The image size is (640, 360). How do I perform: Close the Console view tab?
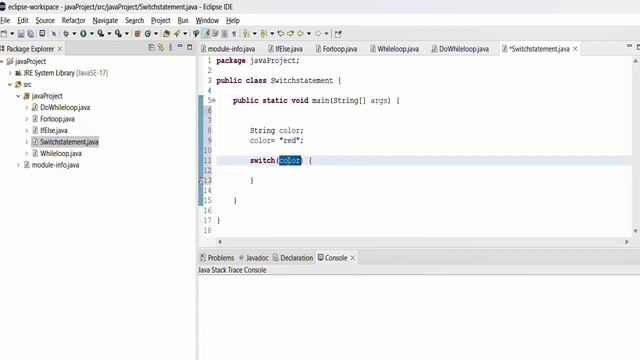[x=353, y=258]
